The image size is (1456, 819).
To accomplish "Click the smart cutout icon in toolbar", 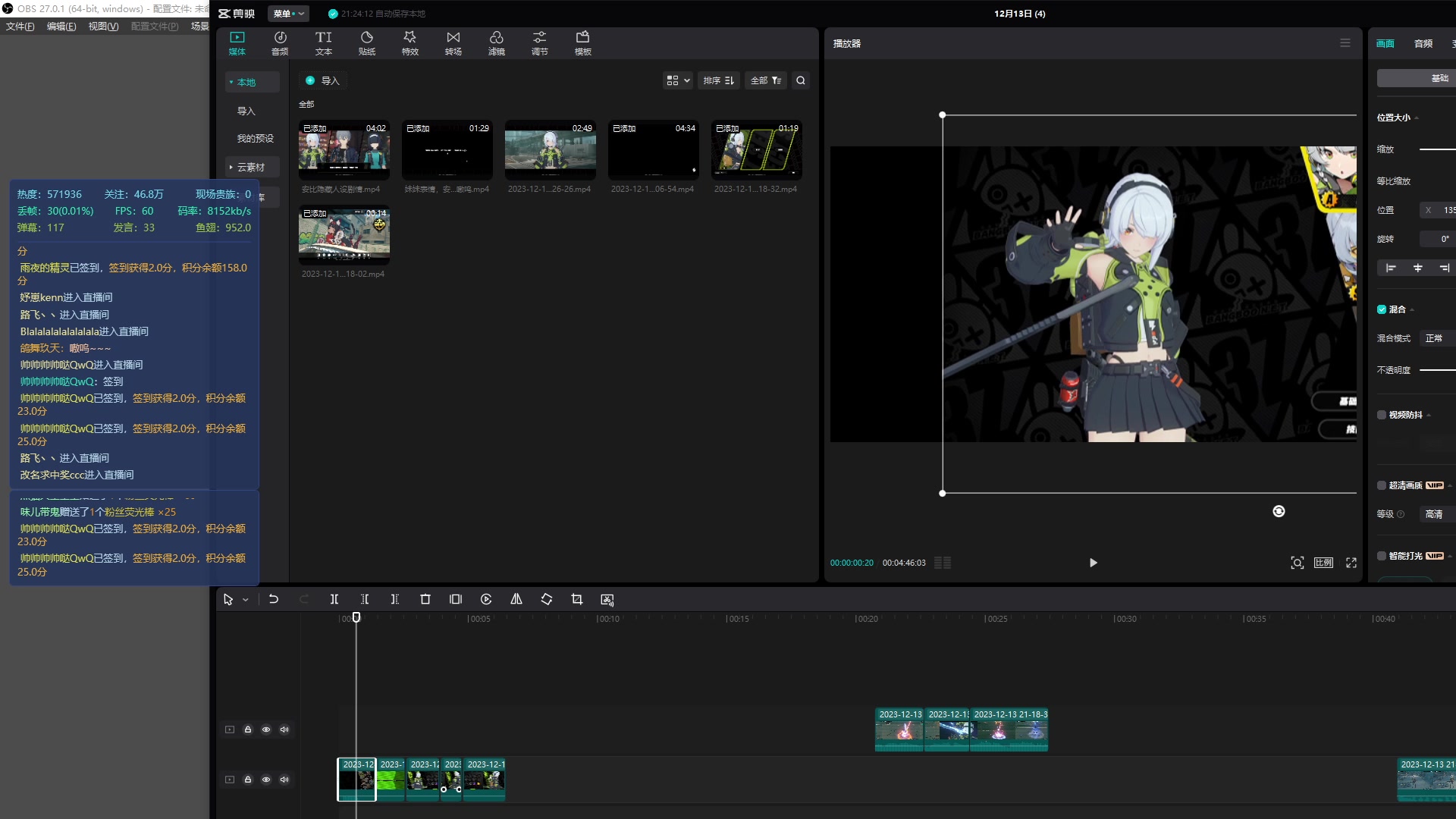I will pos(607,599).
